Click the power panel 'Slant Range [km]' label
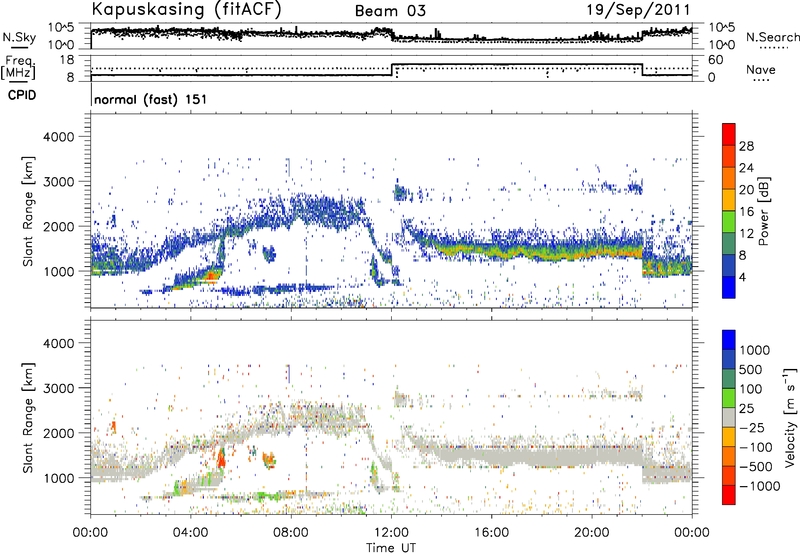The width and height of the screenshot is (800, 554). point(28,211)
